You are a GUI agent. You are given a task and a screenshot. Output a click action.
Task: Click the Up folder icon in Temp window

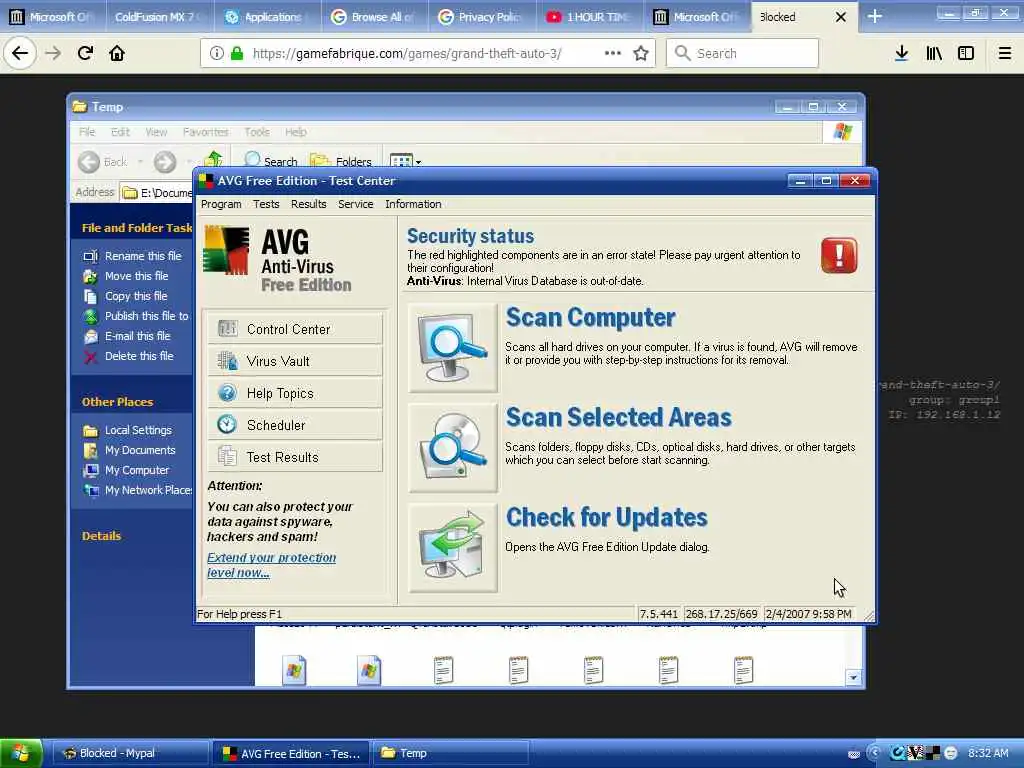click(213, 160)
